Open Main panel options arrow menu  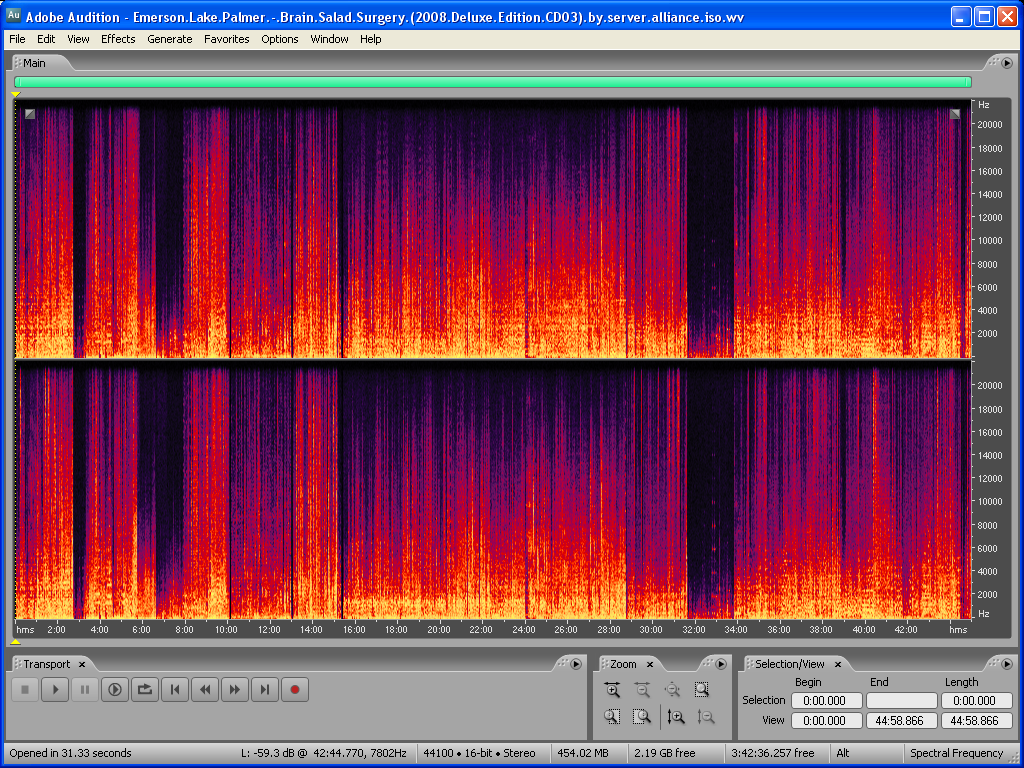point(1007,63)
